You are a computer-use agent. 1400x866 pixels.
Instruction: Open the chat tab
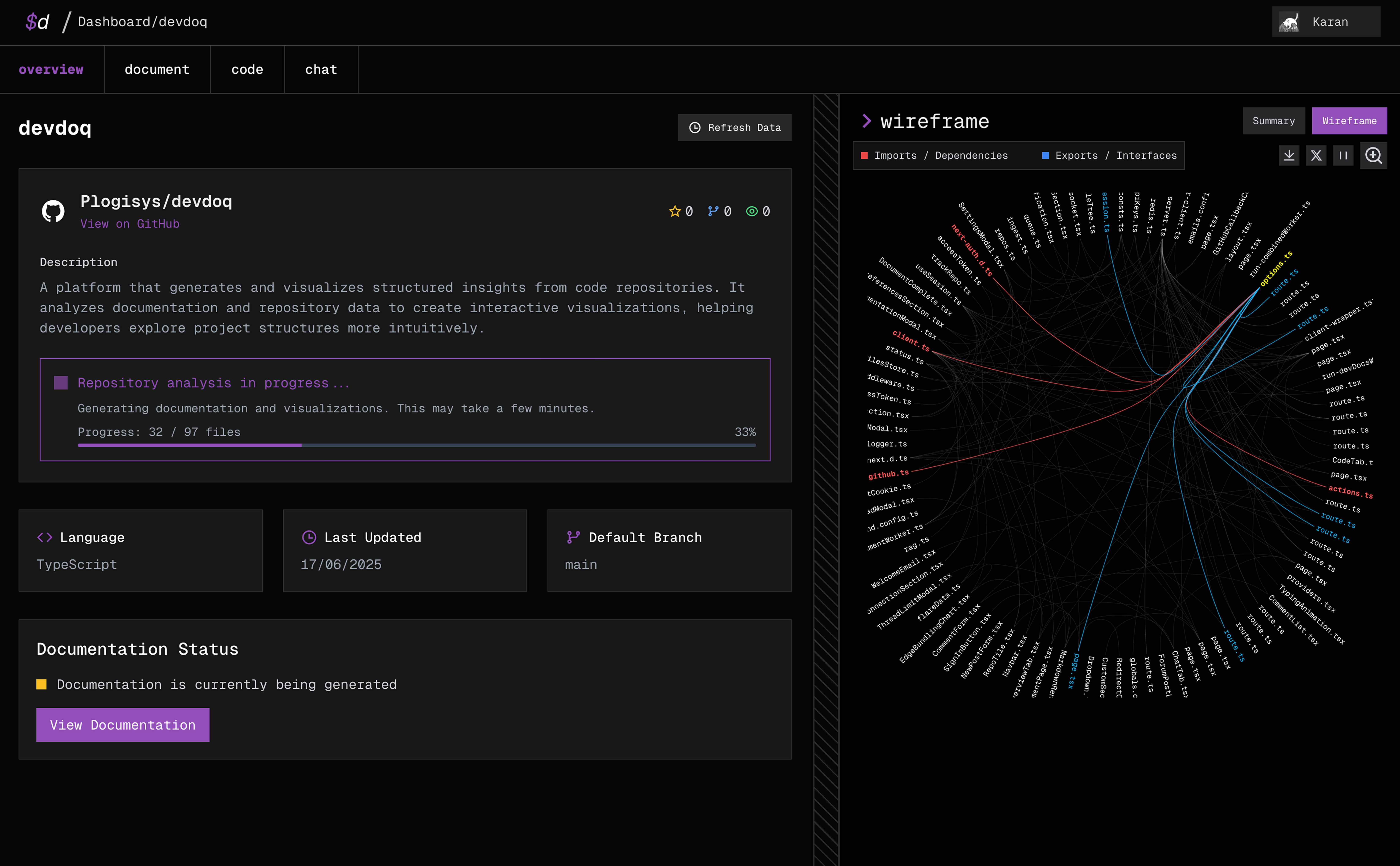pos(321,69)
